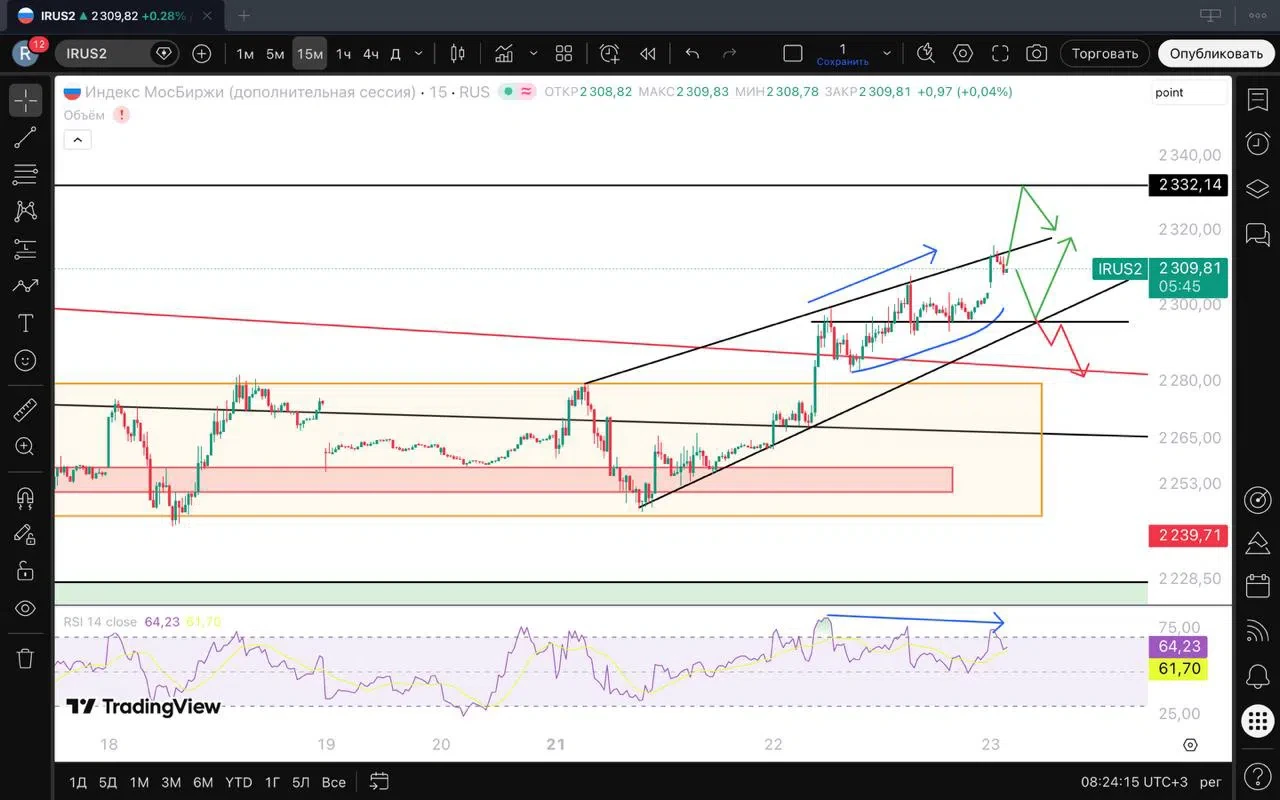The height and width of the screenshot is (800, 1280).
Task: Select the brush drawing tool
Action: coord(25,286)
